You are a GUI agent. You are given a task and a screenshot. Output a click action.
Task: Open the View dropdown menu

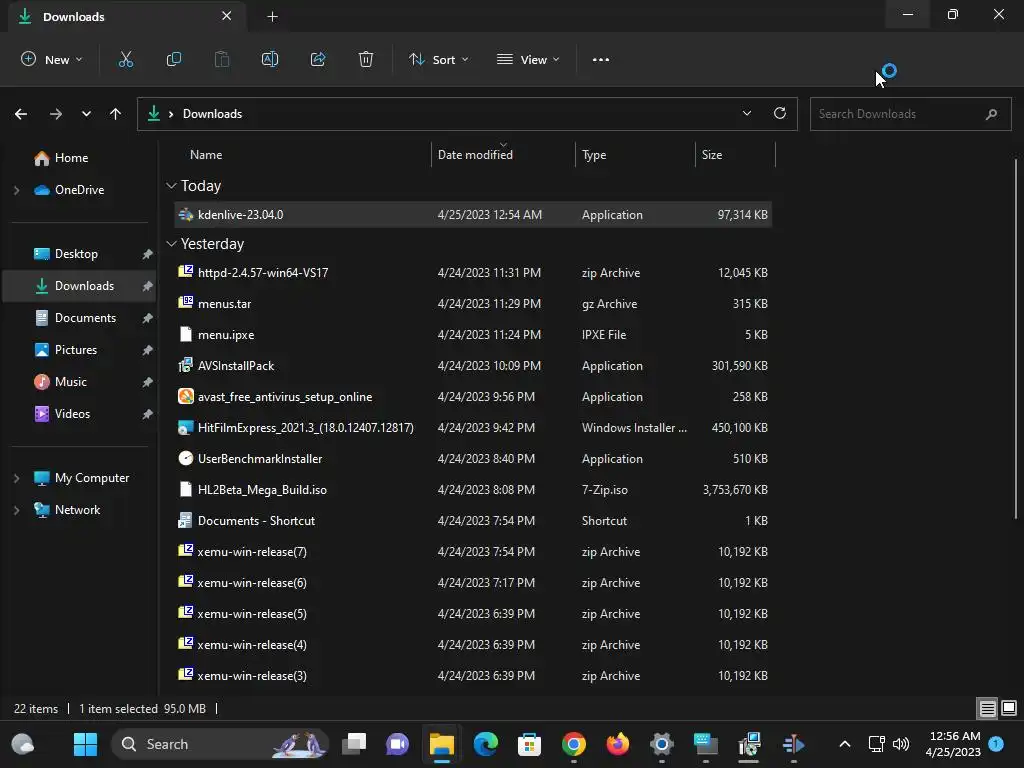point(528,59)
